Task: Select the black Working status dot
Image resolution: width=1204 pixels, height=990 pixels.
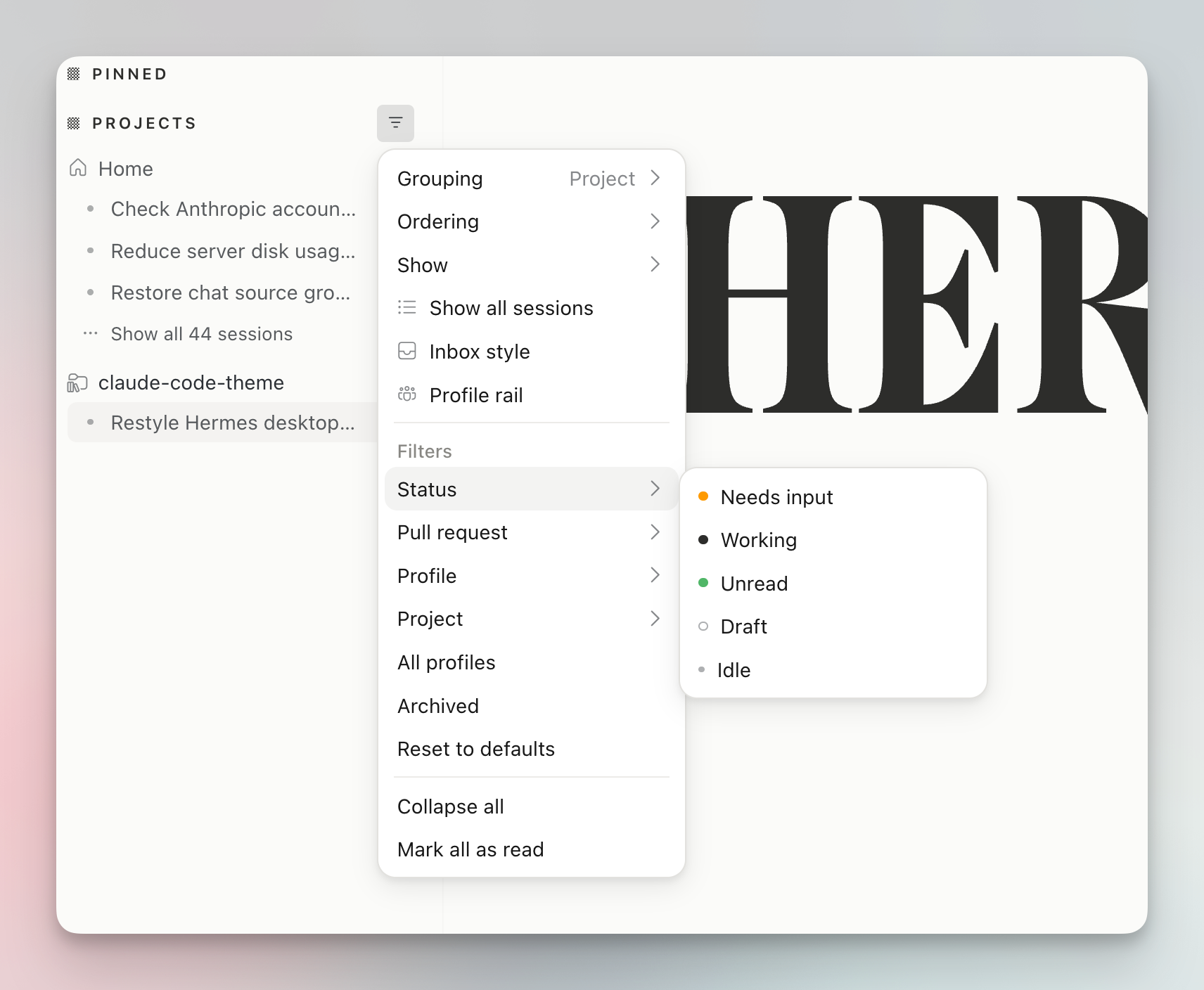Action: click(703, 540)
